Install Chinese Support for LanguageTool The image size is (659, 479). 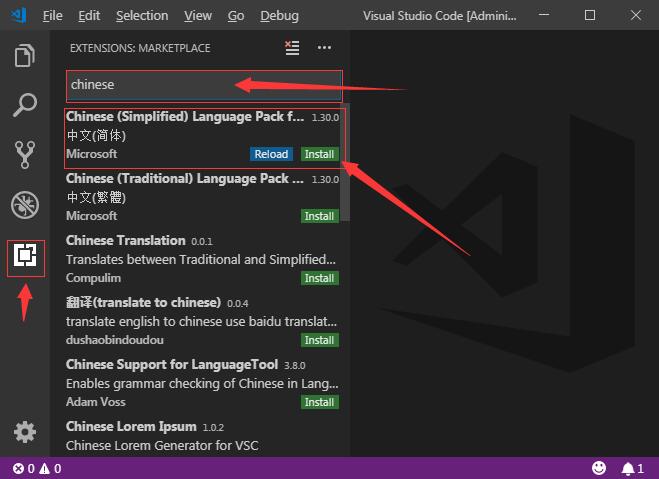click(319, 402)
